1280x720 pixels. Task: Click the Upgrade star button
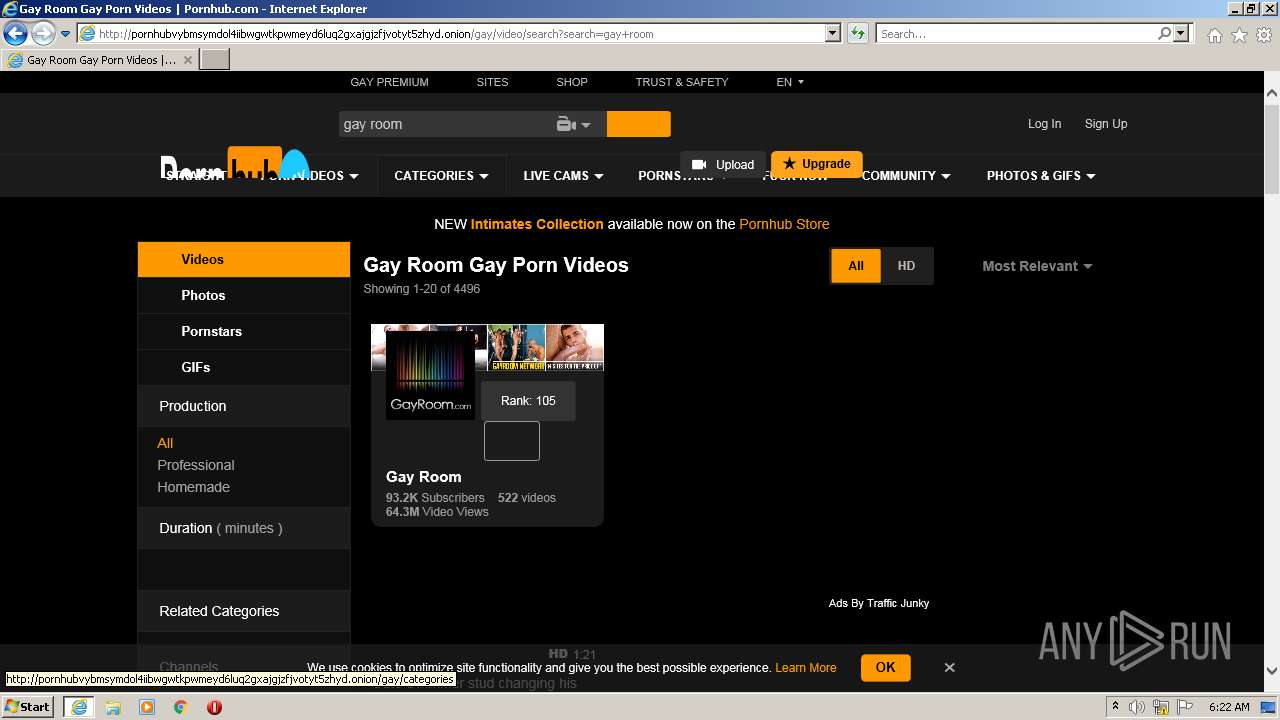(817, 164)
